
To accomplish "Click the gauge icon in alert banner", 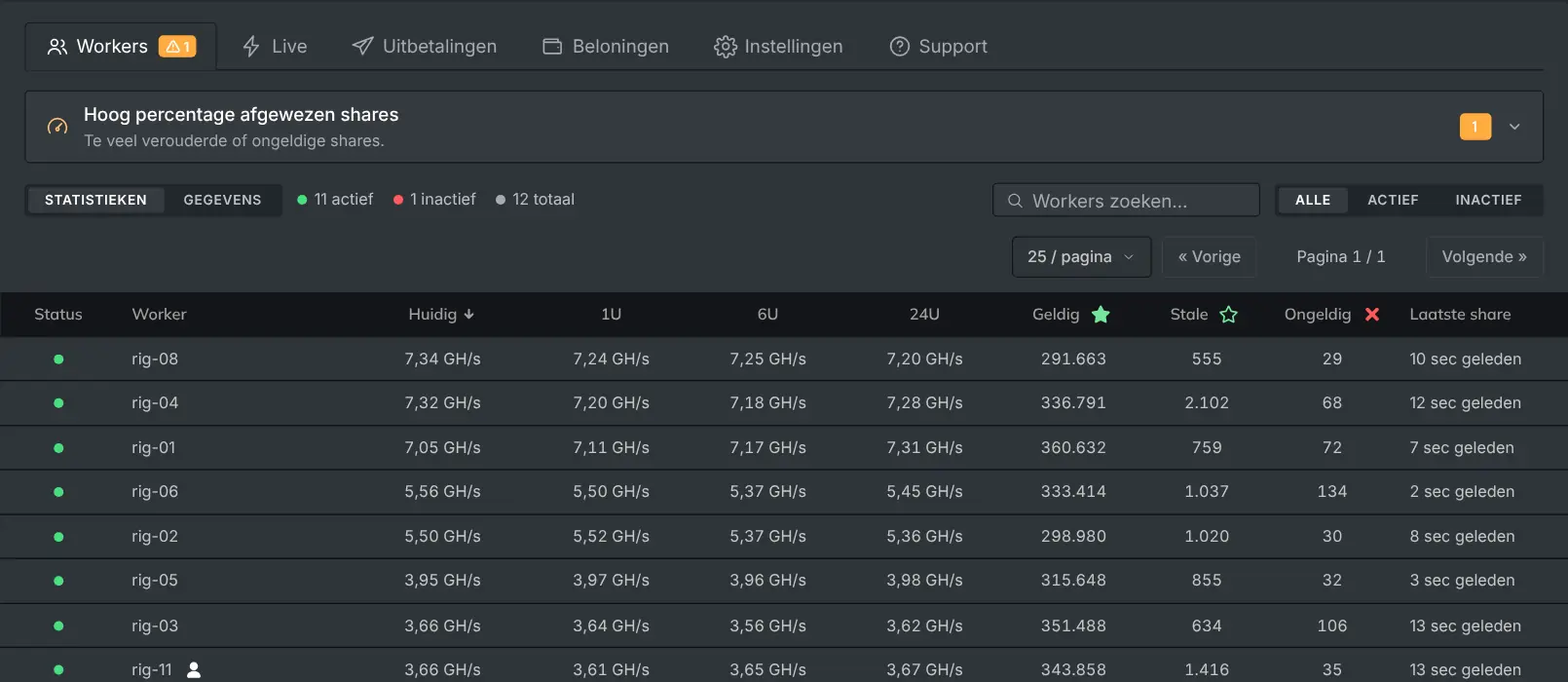I will coord(57,127).
